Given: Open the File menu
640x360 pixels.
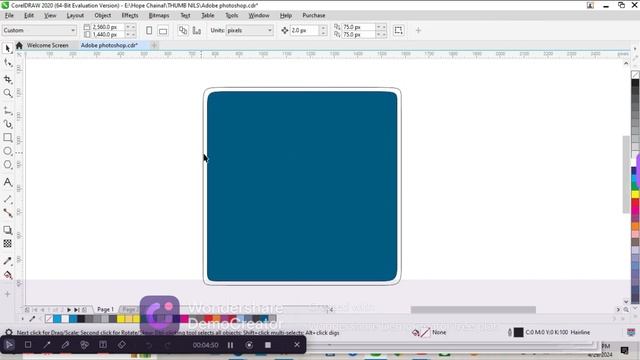Looking at the screenshot, I should pos(9,16).
